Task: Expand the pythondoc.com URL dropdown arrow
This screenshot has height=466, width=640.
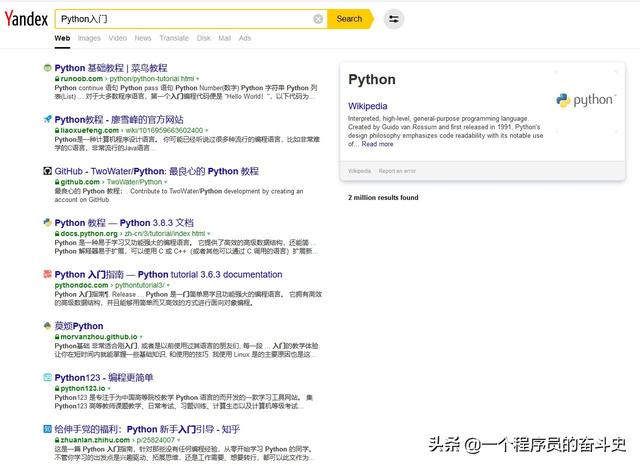Action: 168,285
